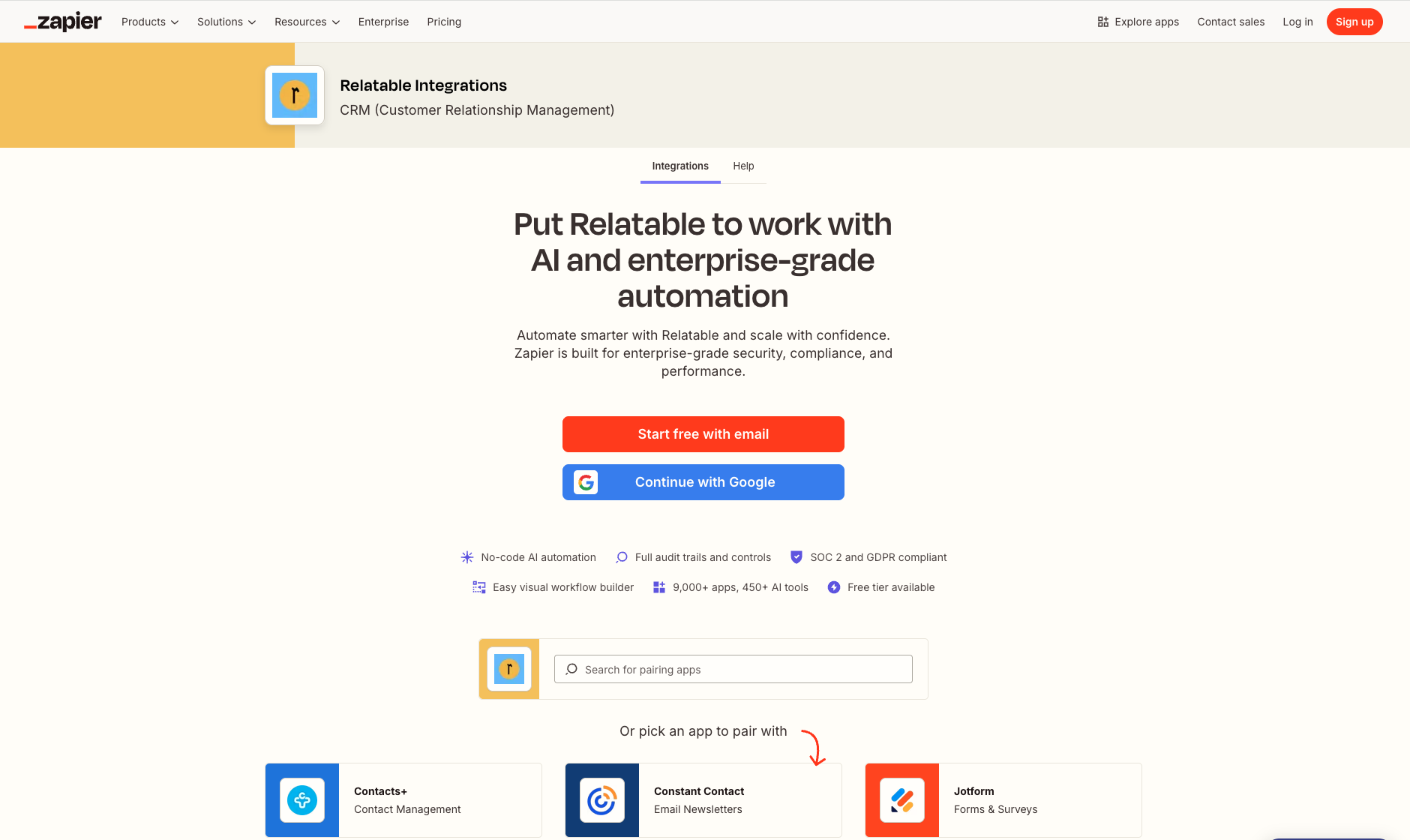Click the Google G logo icon
The height and width of the screenshot is (840, 1410).
coord(586,482)
